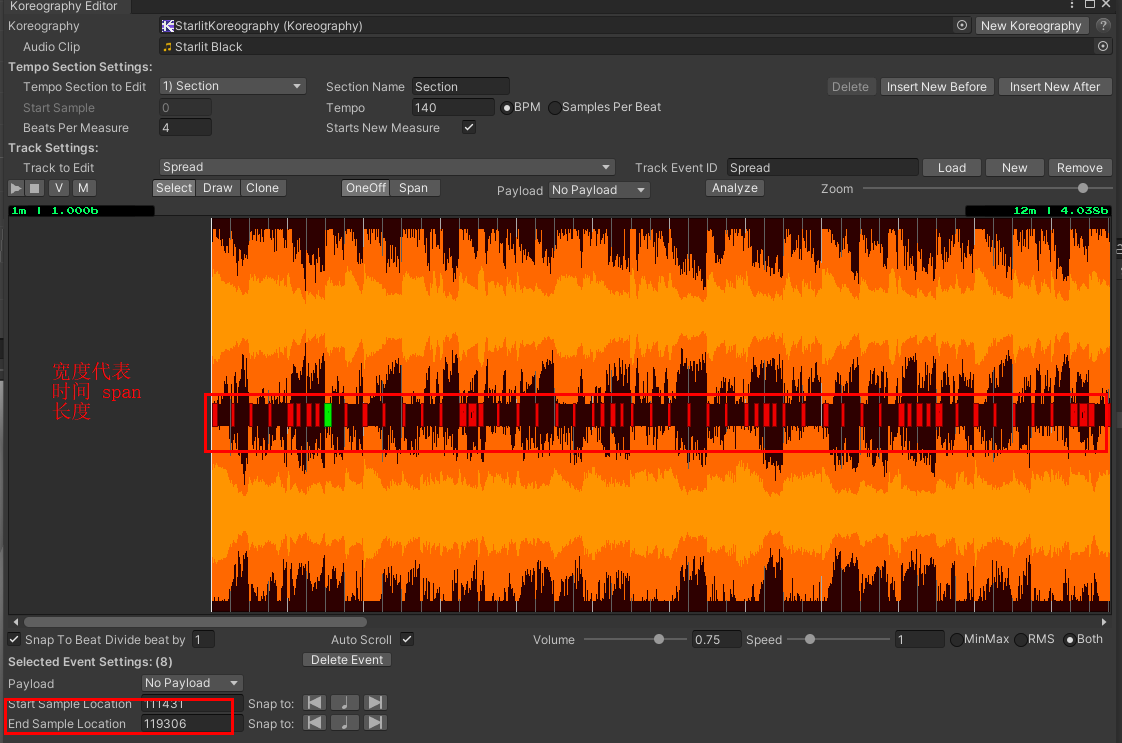Snap start sample to nearest beat note icon
The height and width of the screenshot is (743, 1122).
344,703
